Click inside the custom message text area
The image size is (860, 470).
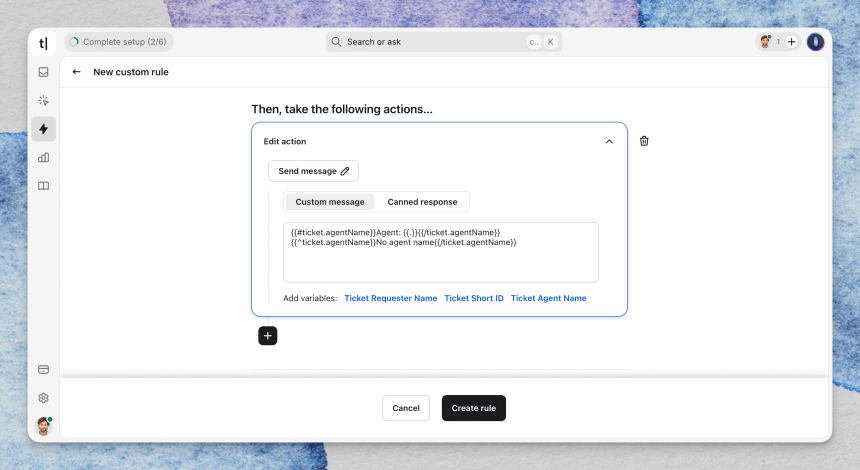coord(440,252)
